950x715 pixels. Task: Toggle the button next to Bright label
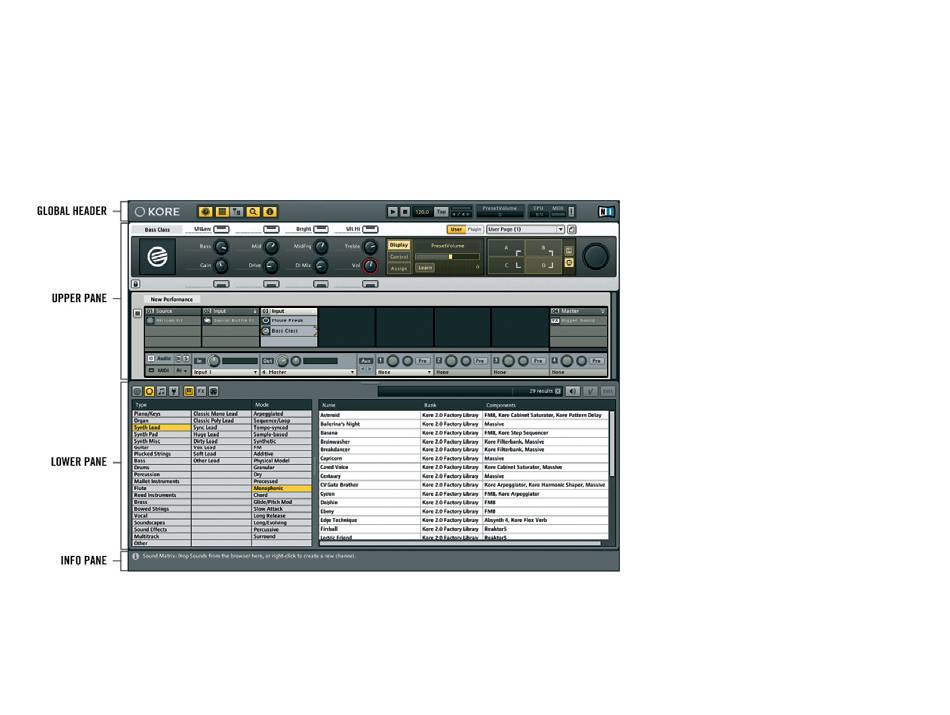pos(321,229)
